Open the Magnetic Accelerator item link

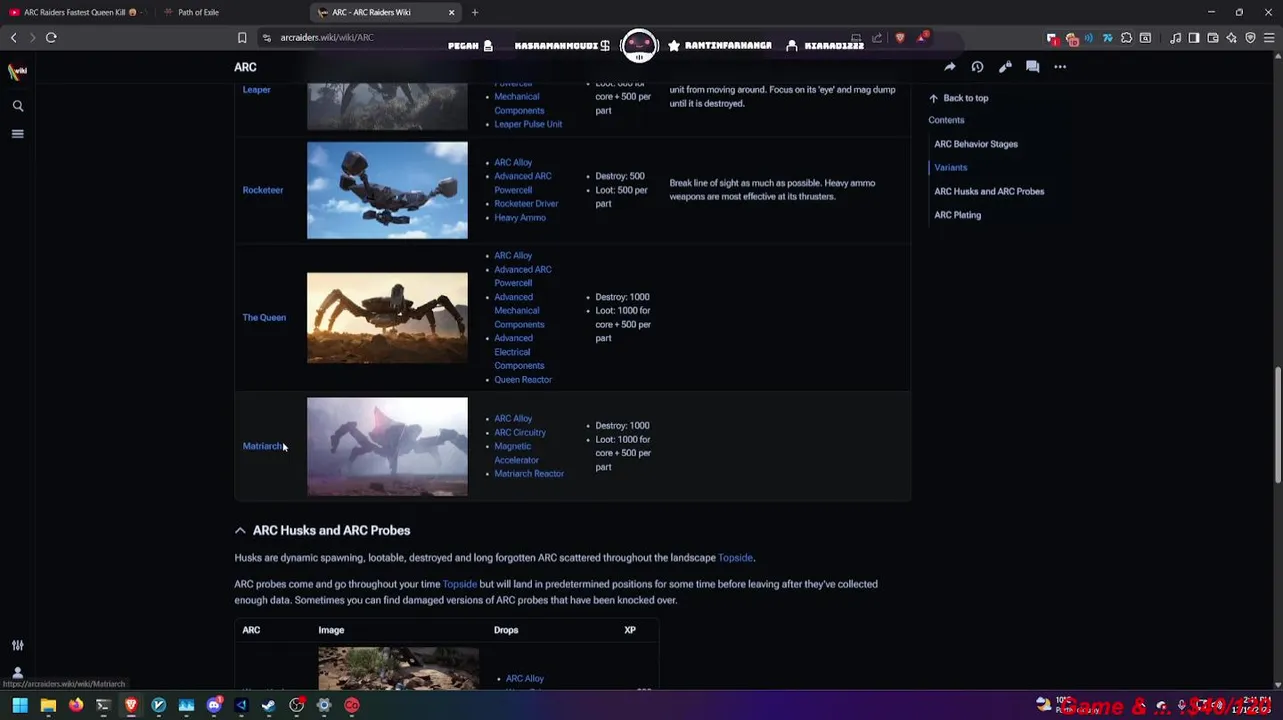pyautogui.click(x=516, y=453)
